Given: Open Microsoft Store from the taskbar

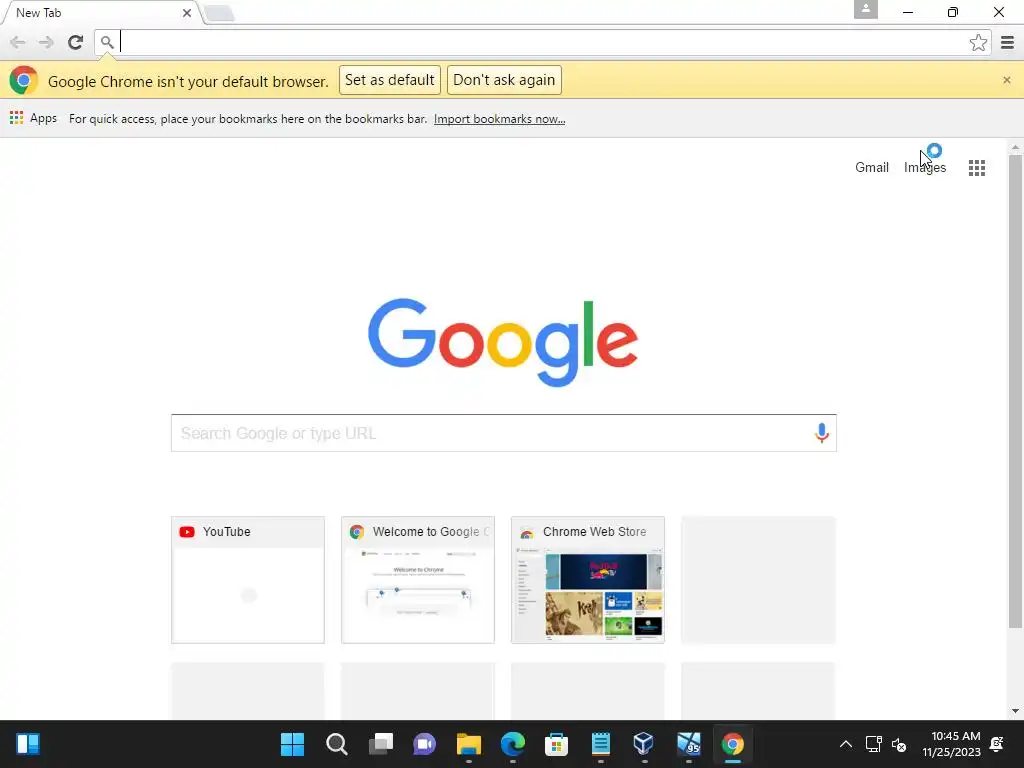Looking at the screenshot, I should click(556, 744).
